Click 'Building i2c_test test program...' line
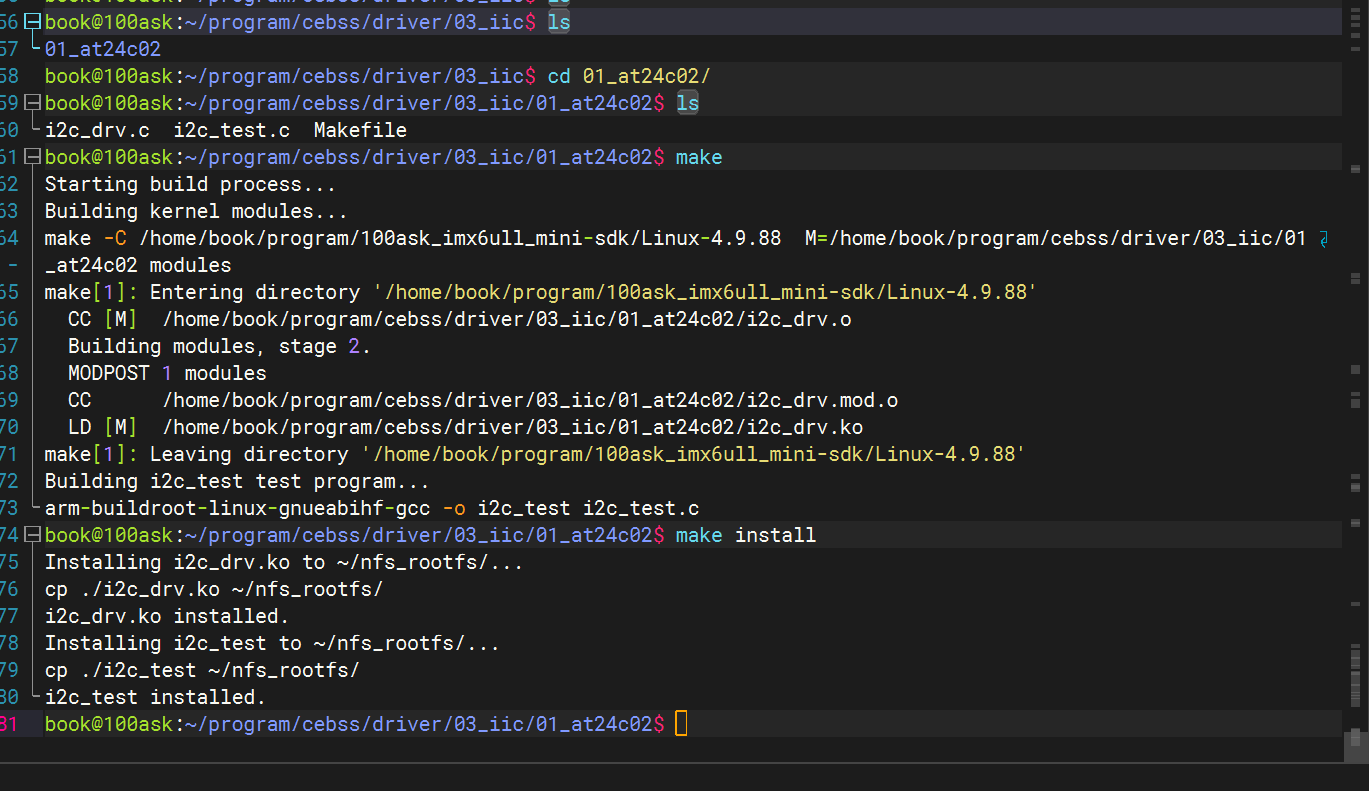This screenshot has height=791, width=1369. coord(237,480)
